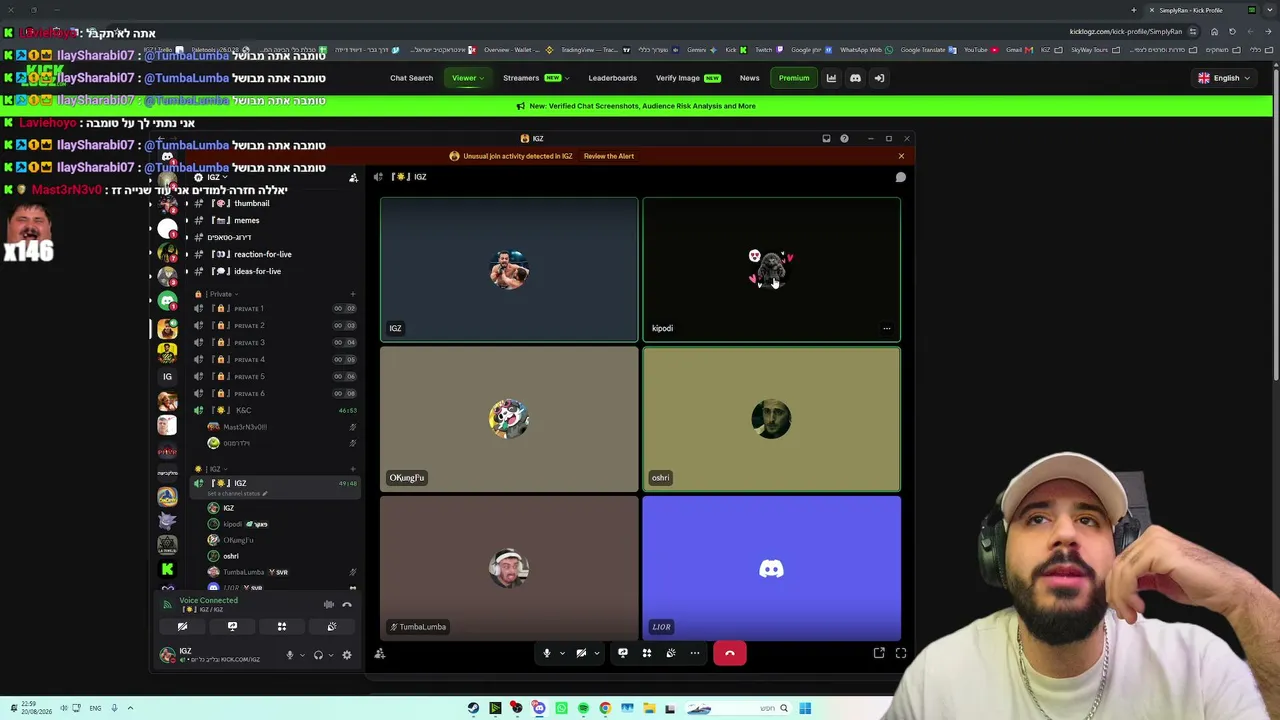
Task: Open the Verify Image page
Action: pyautogui.click(x=688, y=78)
